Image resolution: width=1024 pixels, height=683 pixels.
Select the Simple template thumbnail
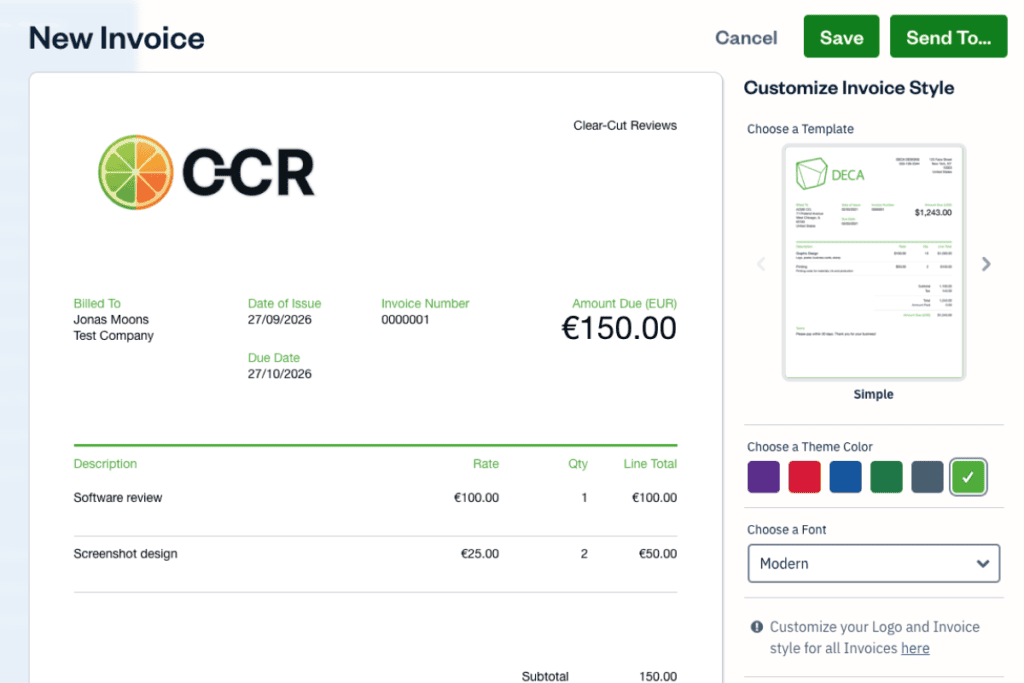(874, 262)
